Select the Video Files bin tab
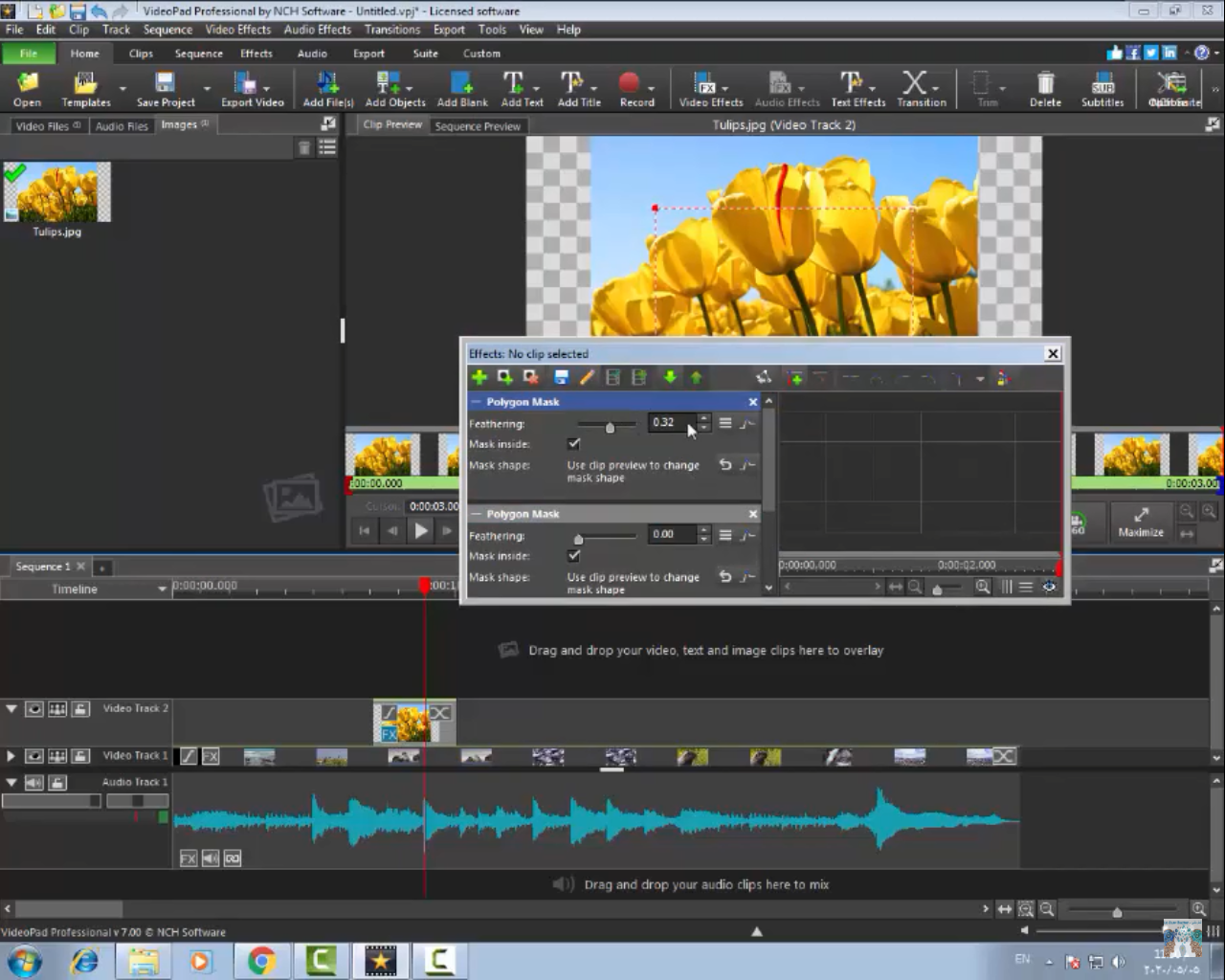Screen dimensions: 1225x980 pyautogui.click(x=48, y=125)
